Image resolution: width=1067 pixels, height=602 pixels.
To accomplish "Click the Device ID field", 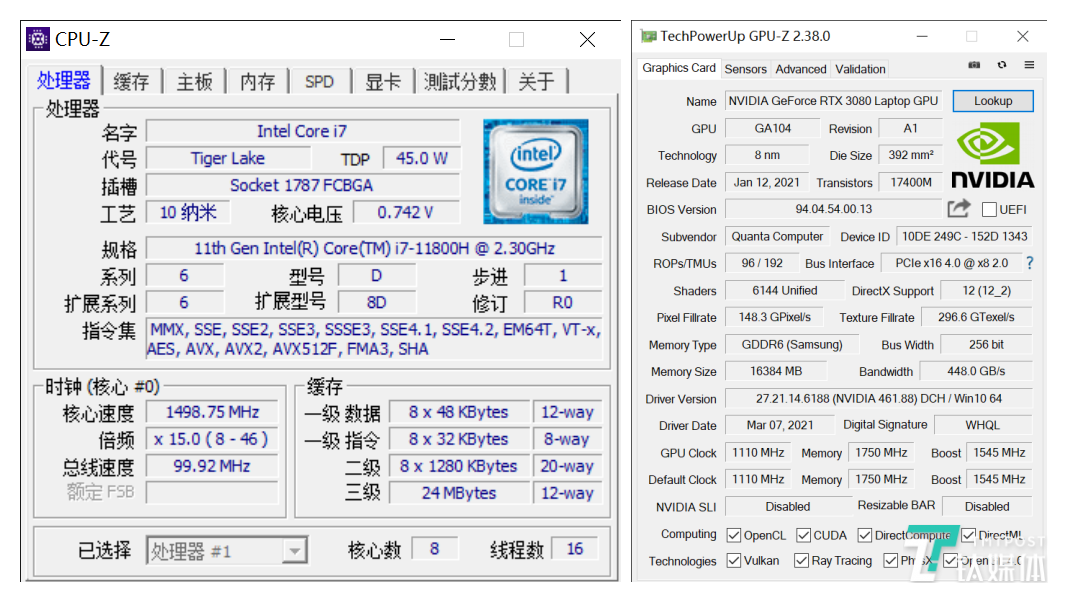I will pyautogui.click(x=964, y=236).
